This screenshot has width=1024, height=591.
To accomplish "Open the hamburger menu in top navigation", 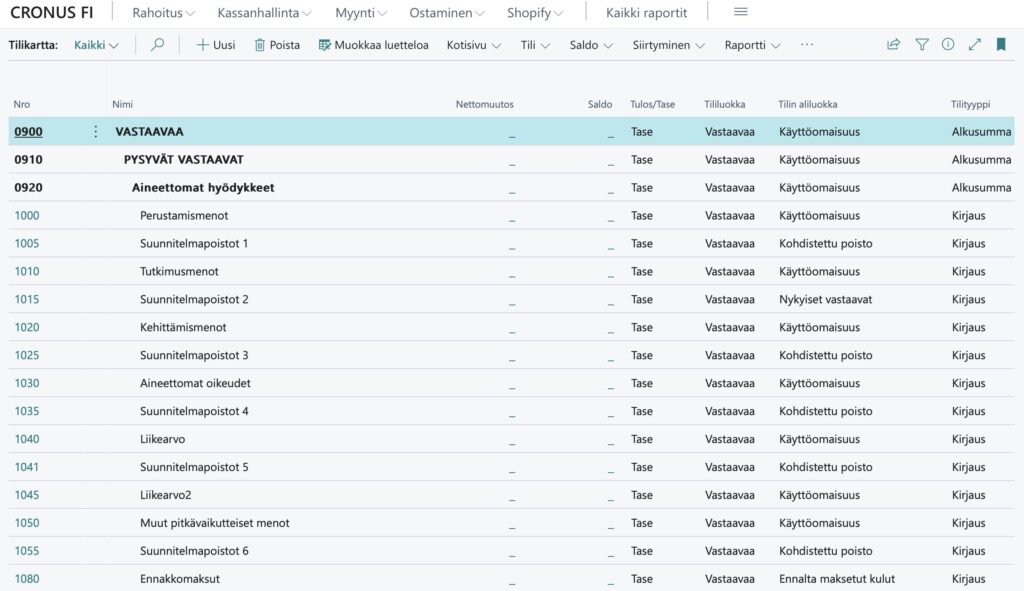I will pyautogui.click(x=740, y=13).
